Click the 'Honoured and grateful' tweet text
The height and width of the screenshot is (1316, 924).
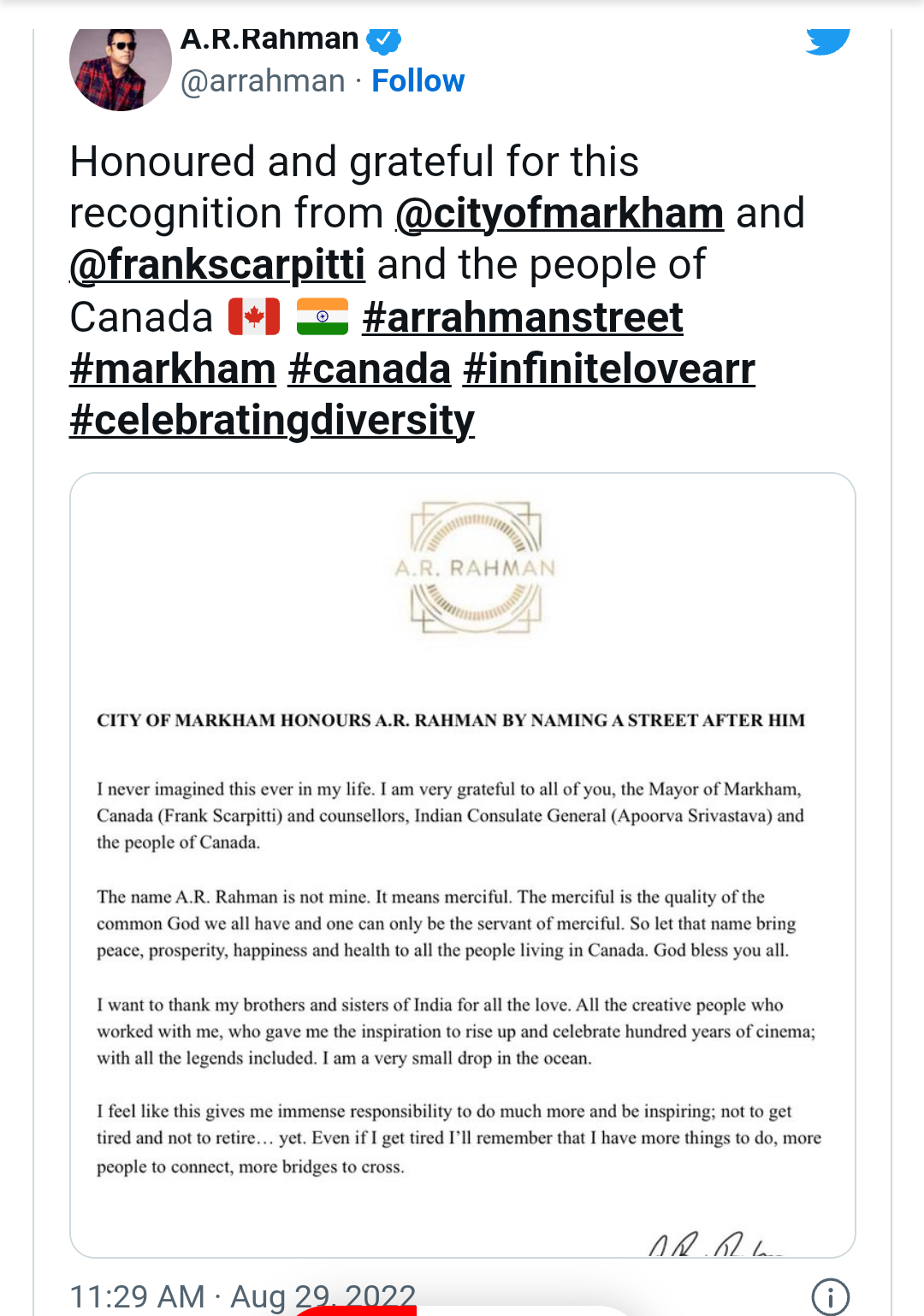pyautogui.click(x=354, y=162)
